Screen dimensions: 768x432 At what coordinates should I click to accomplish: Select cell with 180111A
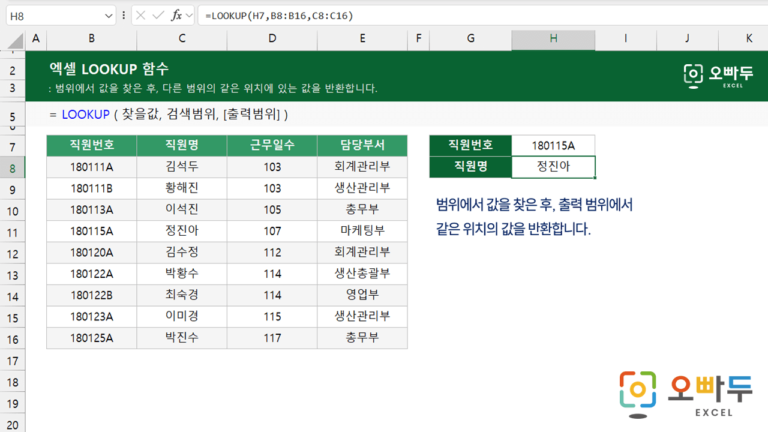tap(92, 167)
